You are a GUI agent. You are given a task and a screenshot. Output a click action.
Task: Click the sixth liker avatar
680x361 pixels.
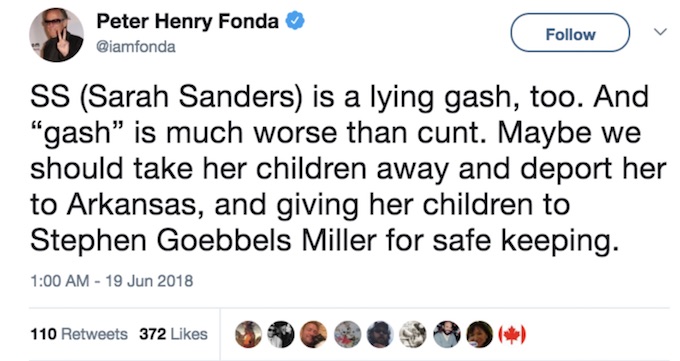(413, 334)
